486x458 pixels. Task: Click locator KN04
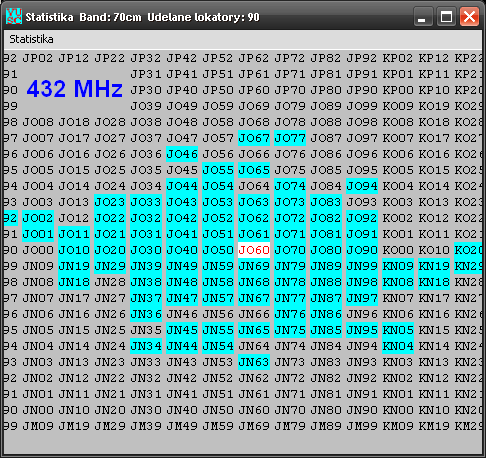(398, 346)
